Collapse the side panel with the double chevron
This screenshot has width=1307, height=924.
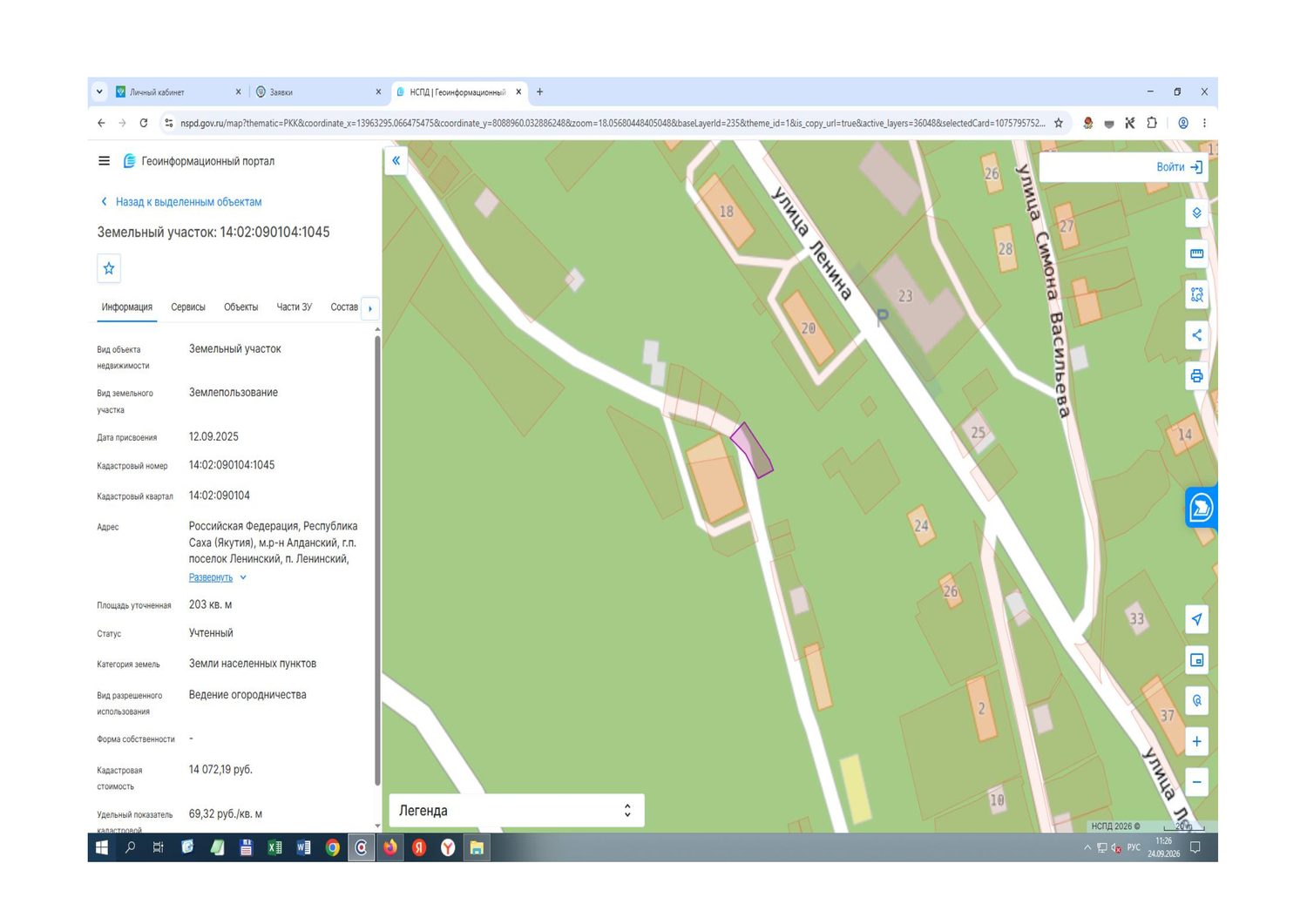396,160
